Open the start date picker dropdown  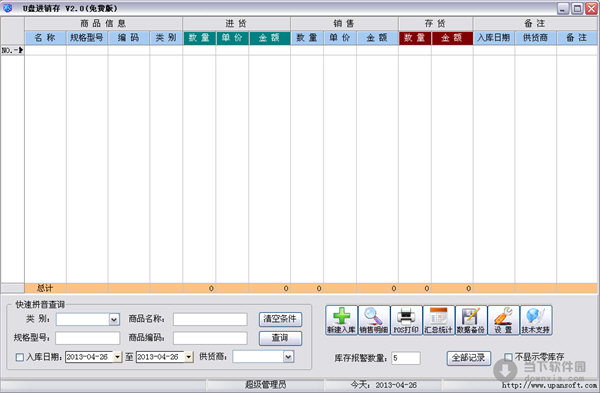pyautogui.click(x=117, y=357)
